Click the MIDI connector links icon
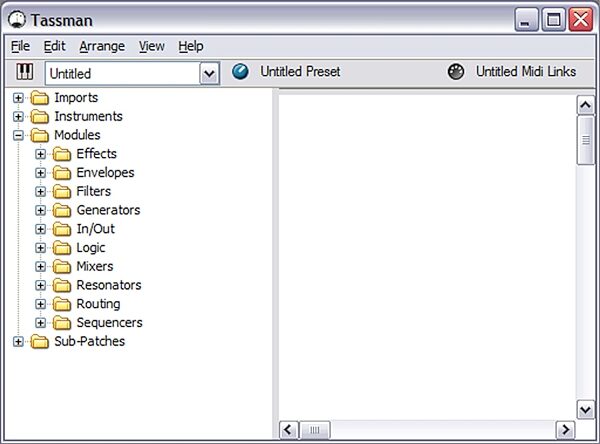The width and height of the screenshot is (600, 444). pyautogui.click(x=456, y=72)
